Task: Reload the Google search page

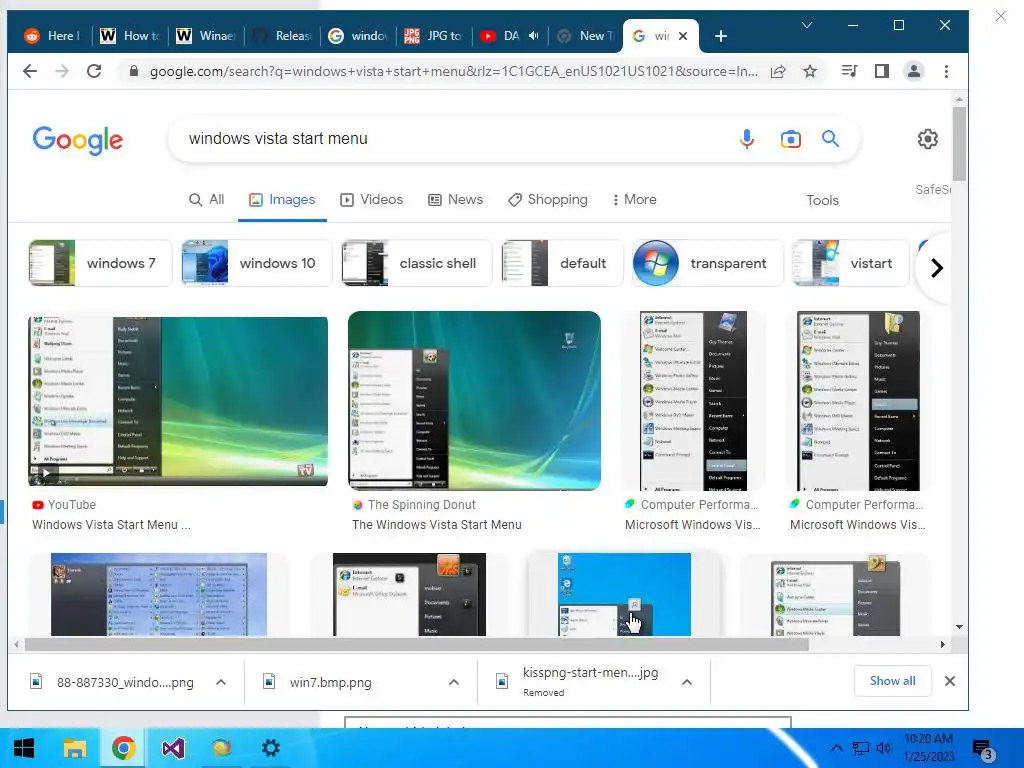Action: [x=94, y=71]
